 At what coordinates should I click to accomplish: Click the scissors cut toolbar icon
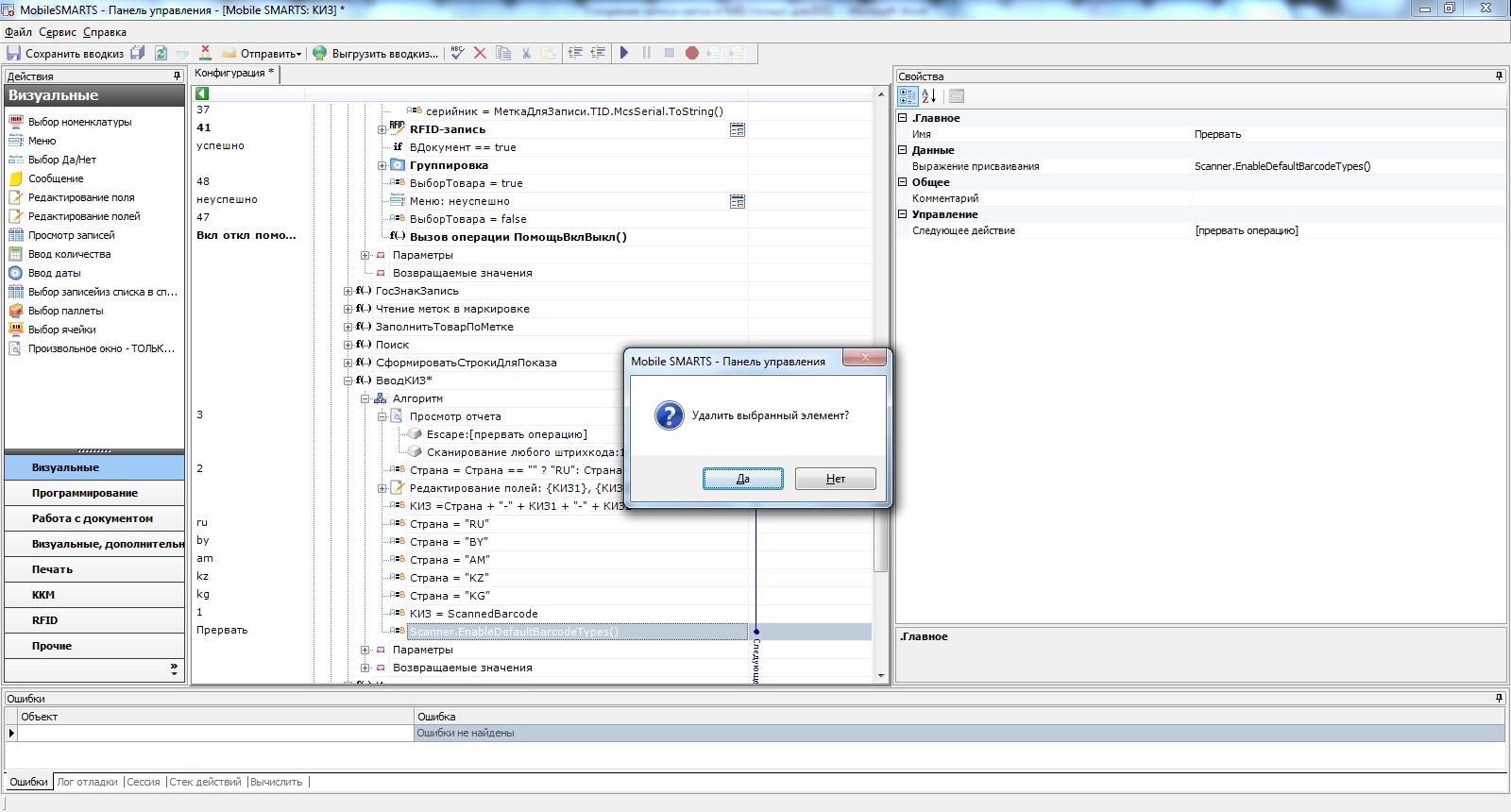pyautogui.click(x=526, y=54)
